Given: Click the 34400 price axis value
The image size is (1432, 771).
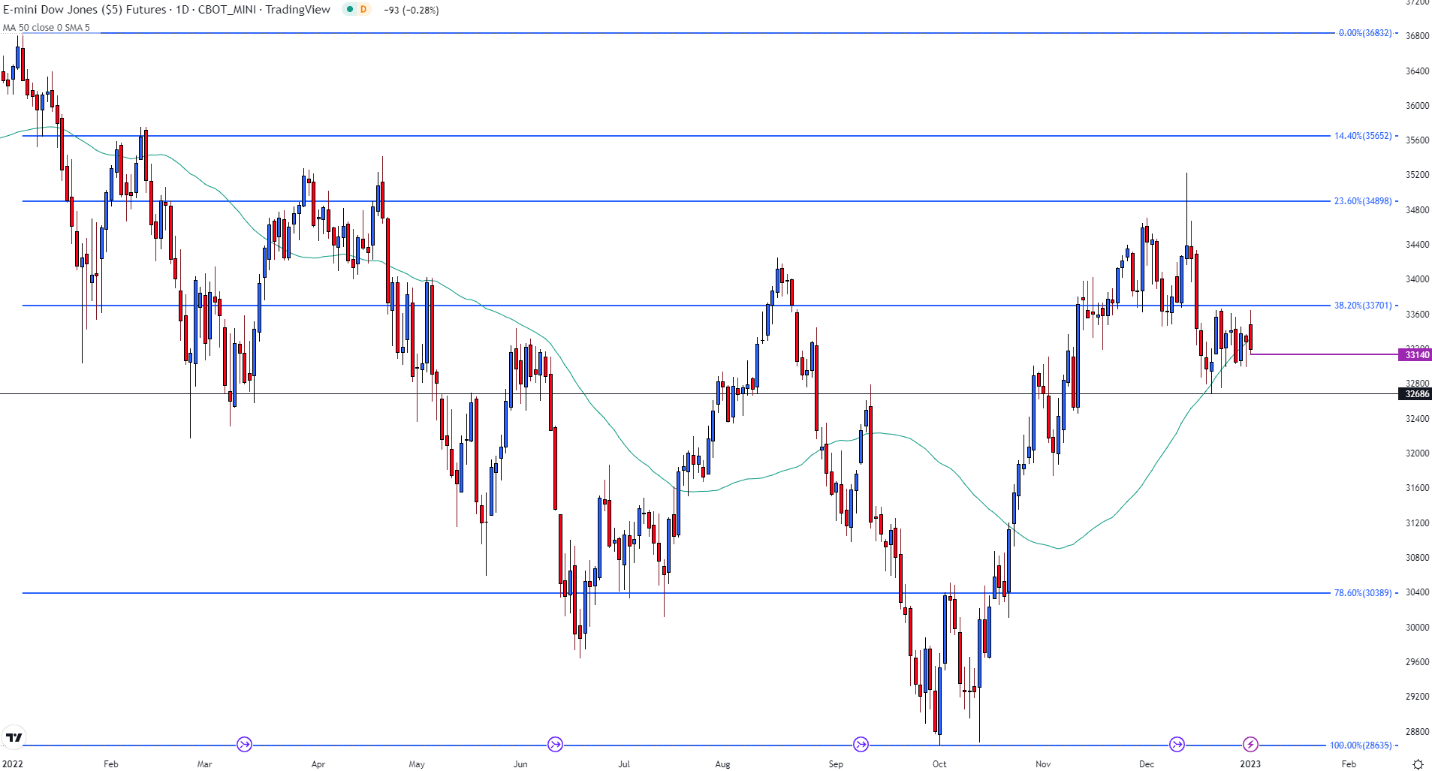Looking at the screenshot, I should point(1416,245).
